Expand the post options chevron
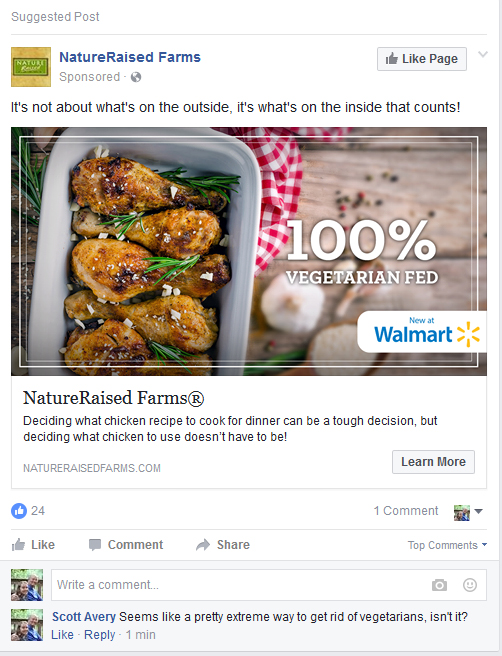 pyautogui.click(x=483, y=54)
